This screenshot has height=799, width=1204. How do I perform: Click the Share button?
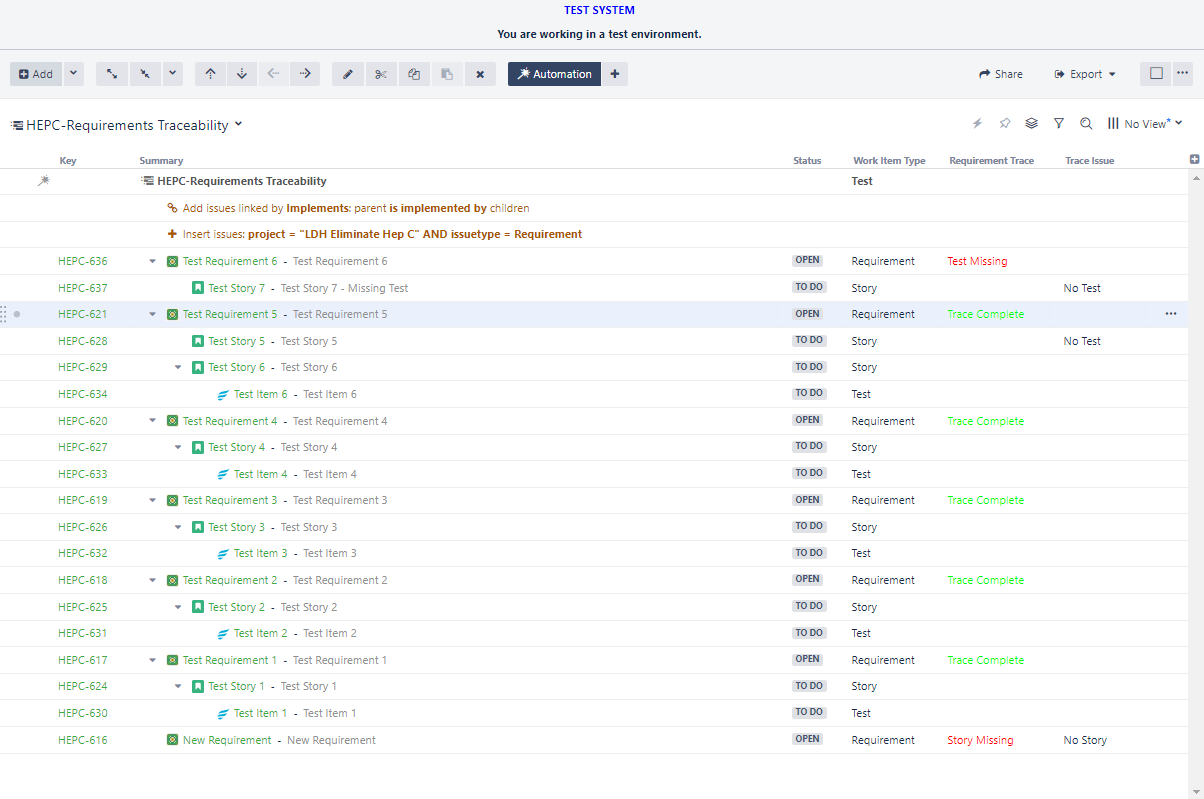1000,74
